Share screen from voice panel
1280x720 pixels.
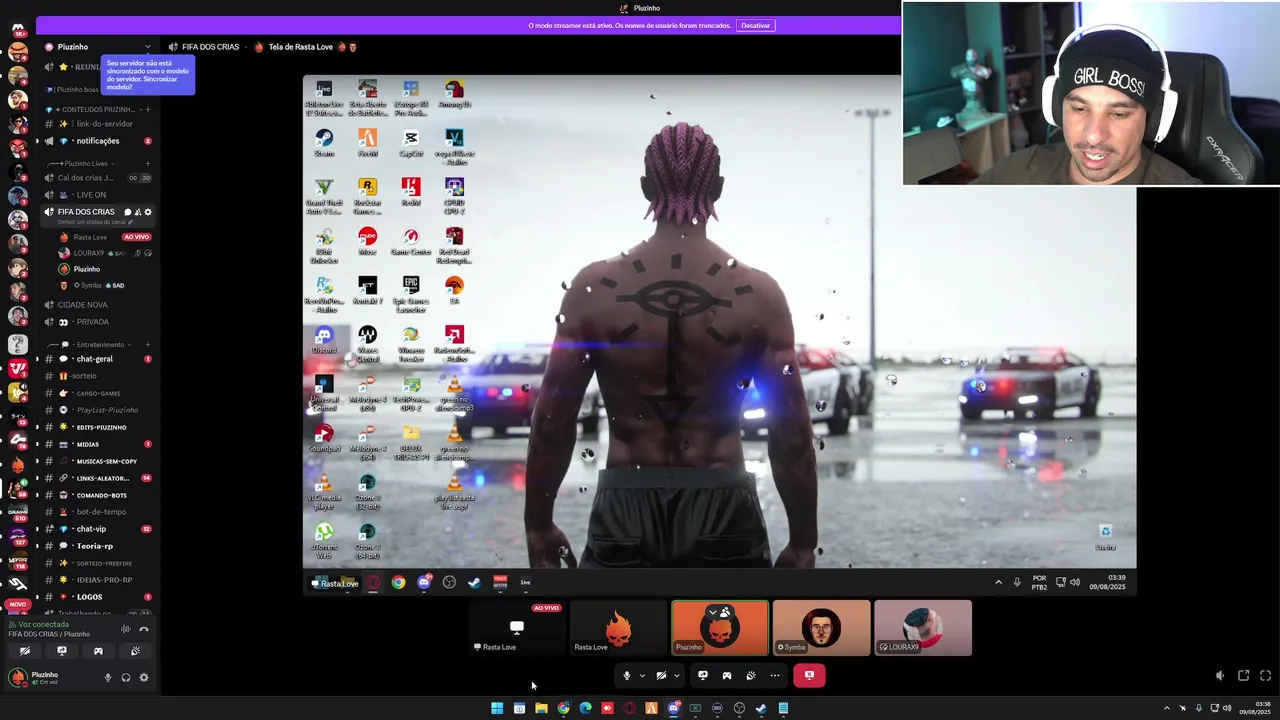(62, 651)
